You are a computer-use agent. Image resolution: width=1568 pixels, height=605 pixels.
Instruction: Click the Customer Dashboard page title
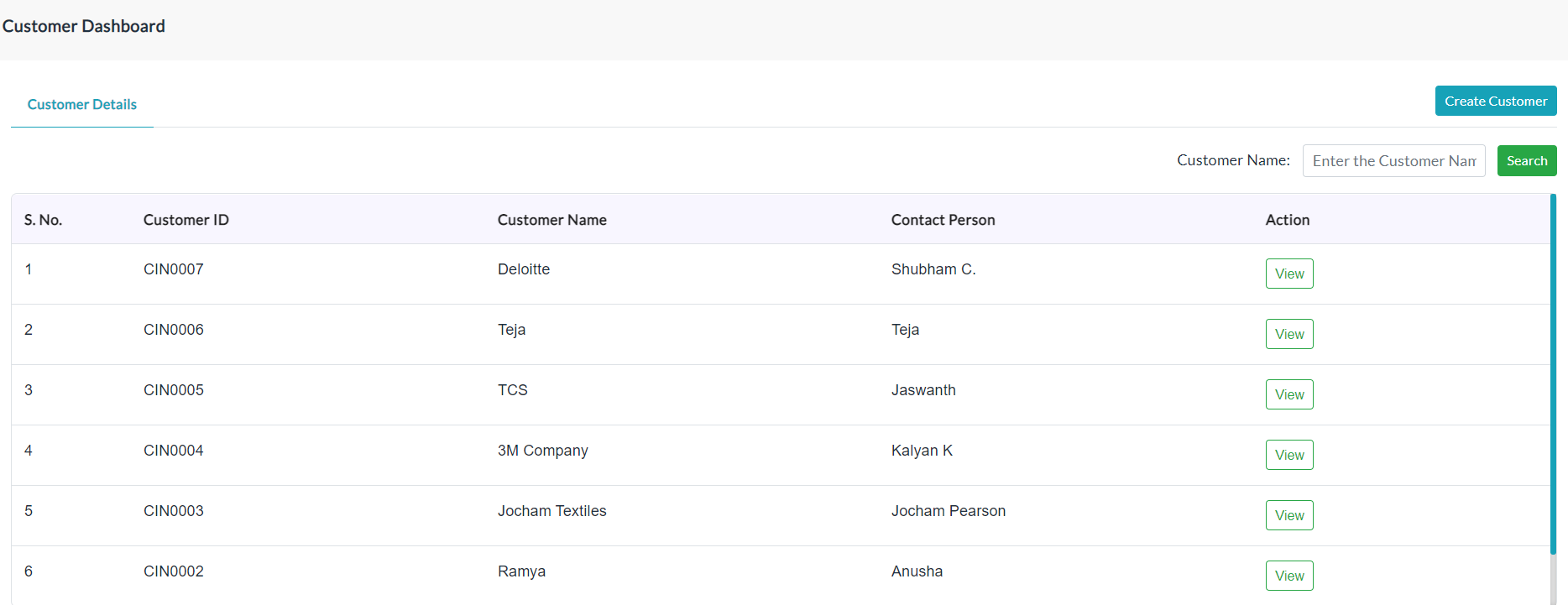pyautogui.click(x=84, y=26)
